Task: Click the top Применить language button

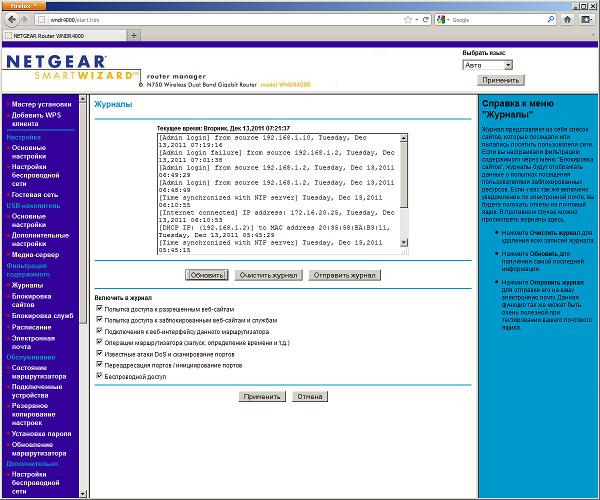Action: pyautogui.click(x=501, y=80)
